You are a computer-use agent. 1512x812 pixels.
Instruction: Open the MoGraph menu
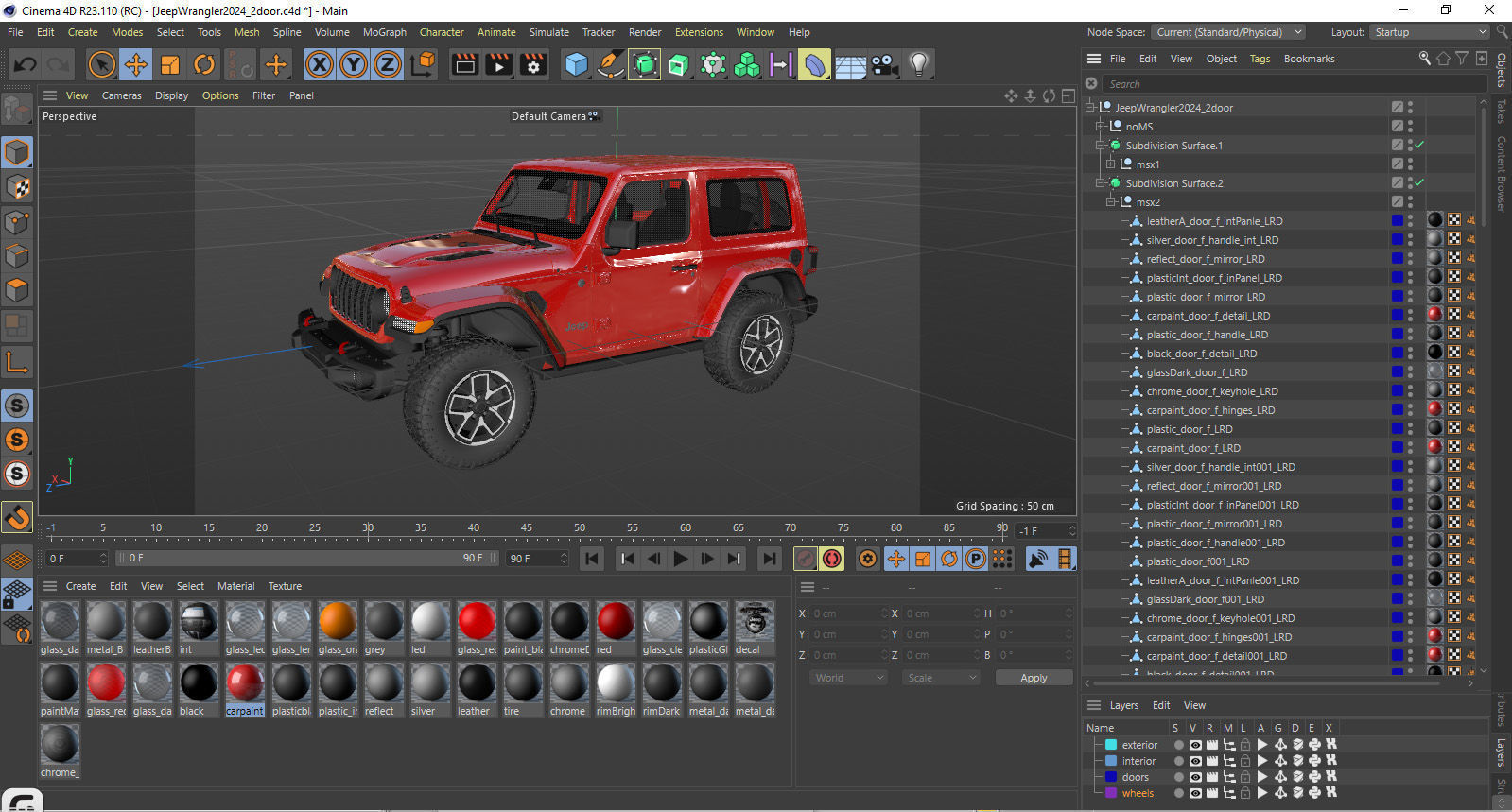pos(385,32)
